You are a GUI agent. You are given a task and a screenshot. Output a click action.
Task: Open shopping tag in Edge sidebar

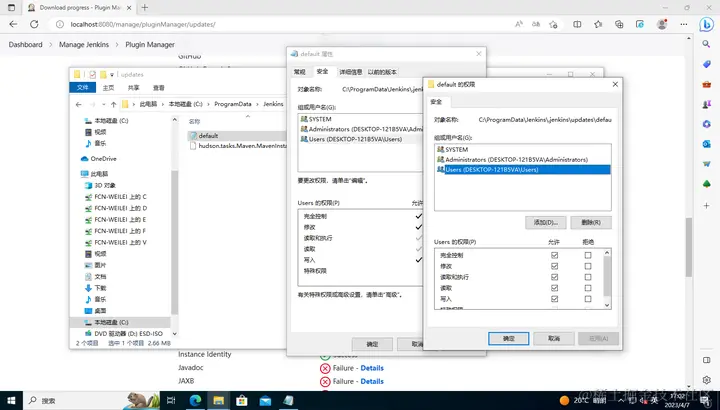point(706,64)
